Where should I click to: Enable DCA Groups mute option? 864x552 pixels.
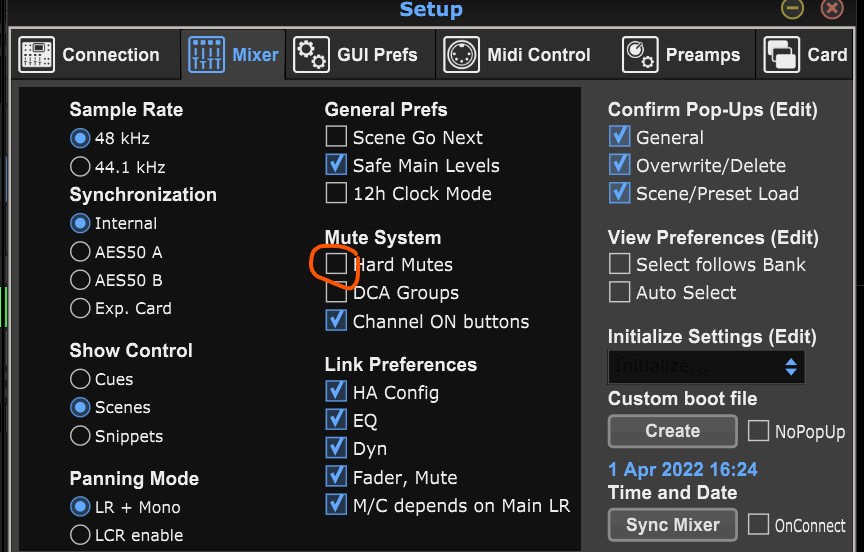(x=336, y=293)
